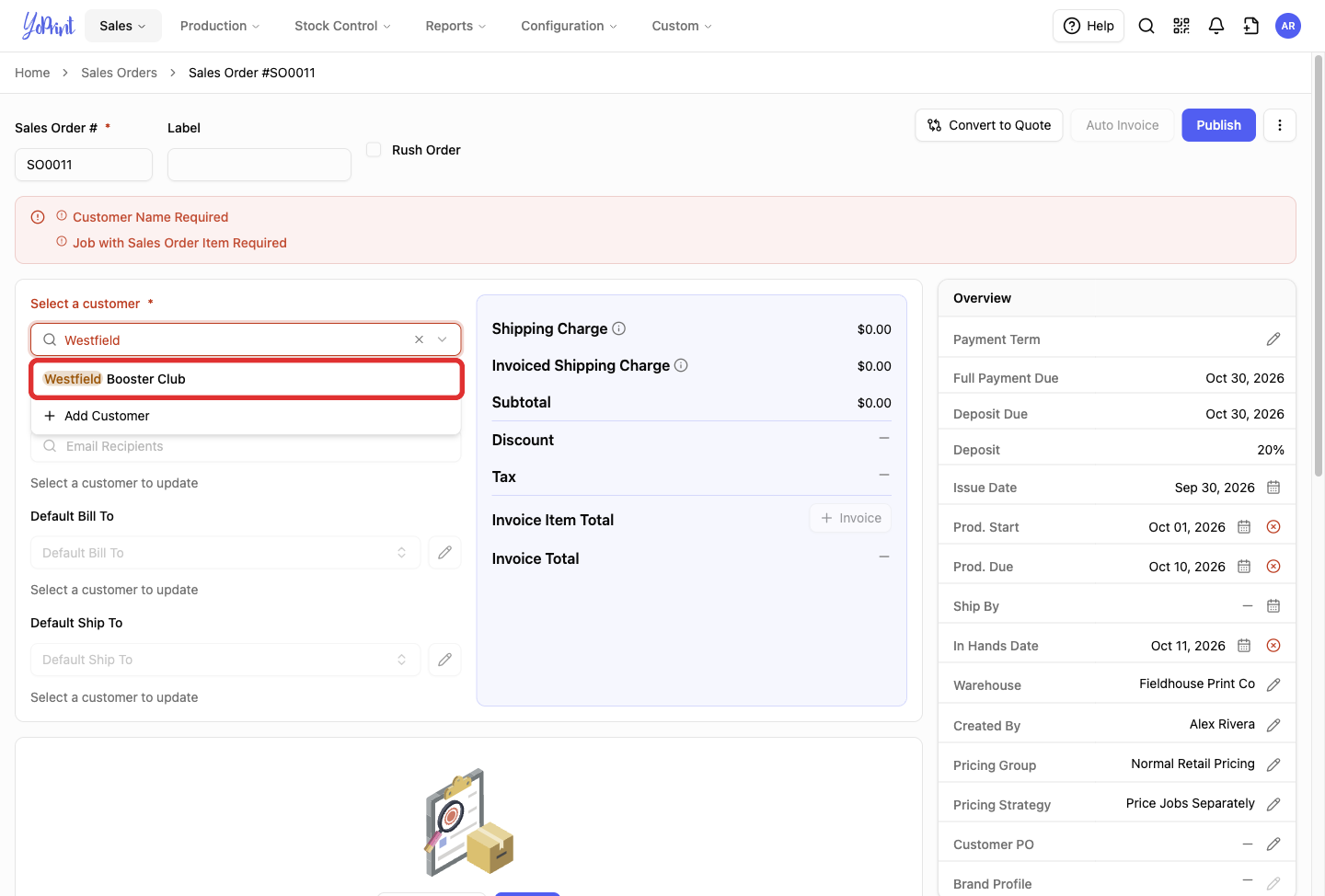Open the Default Bill To dropdown
1325x896 pixels.
(x=225, y=553)
